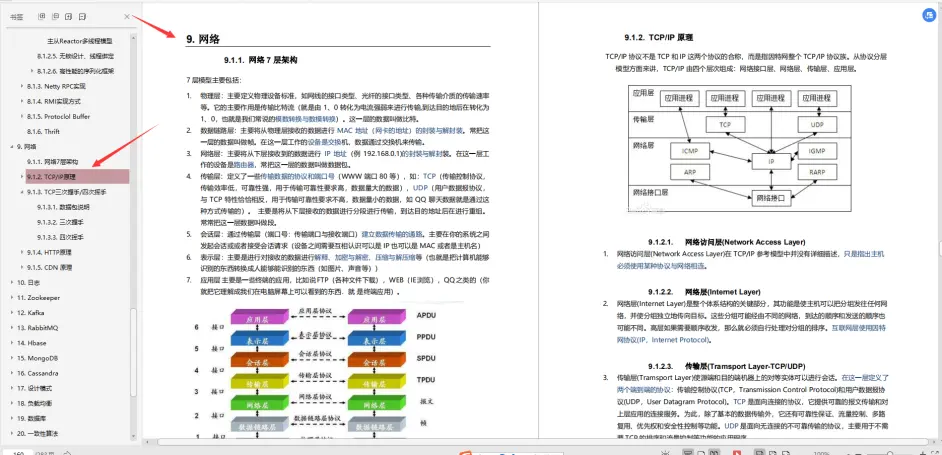Click the TCP box in the diagram
942x455 pixels.
pos(725,125)
